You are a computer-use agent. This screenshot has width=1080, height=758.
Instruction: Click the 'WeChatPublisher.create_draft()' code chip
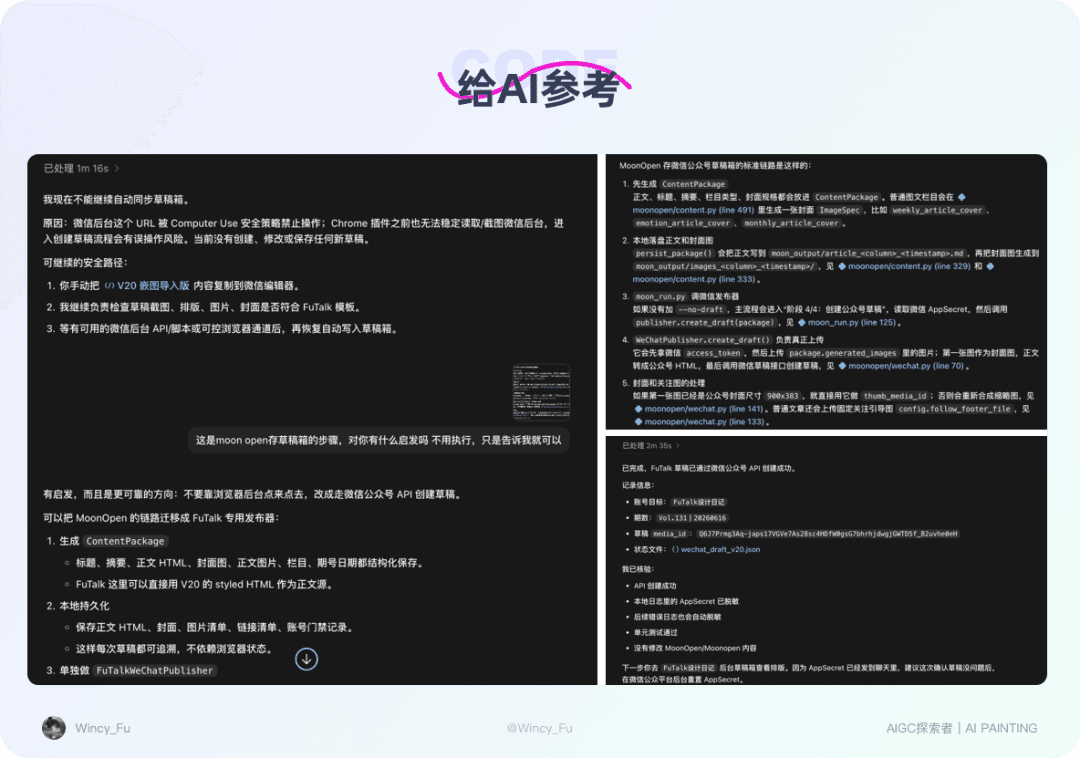[x=703, y=340]
